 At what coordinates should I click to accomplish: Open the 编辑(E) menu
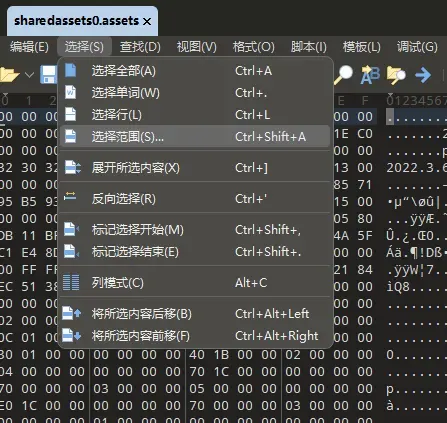(29, 47)
